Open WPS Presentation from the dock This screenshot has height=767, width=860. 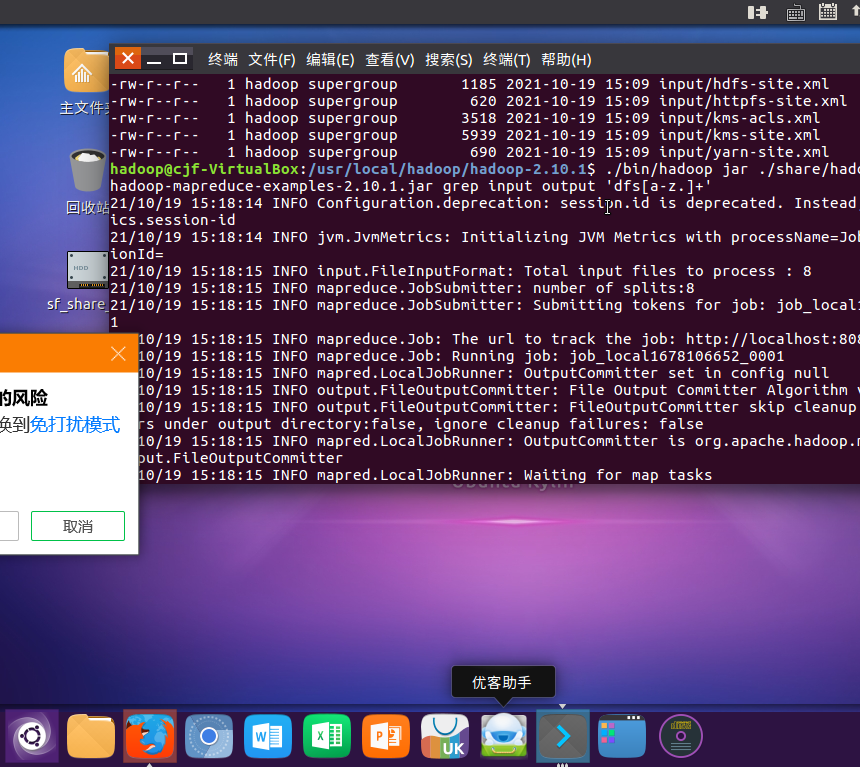tap(386, 736)
